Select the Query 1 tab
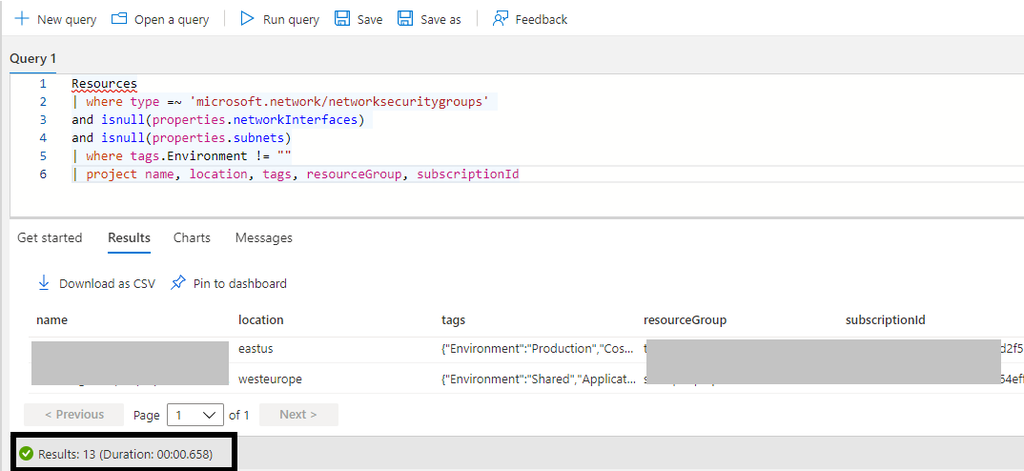 pos(33,59)
